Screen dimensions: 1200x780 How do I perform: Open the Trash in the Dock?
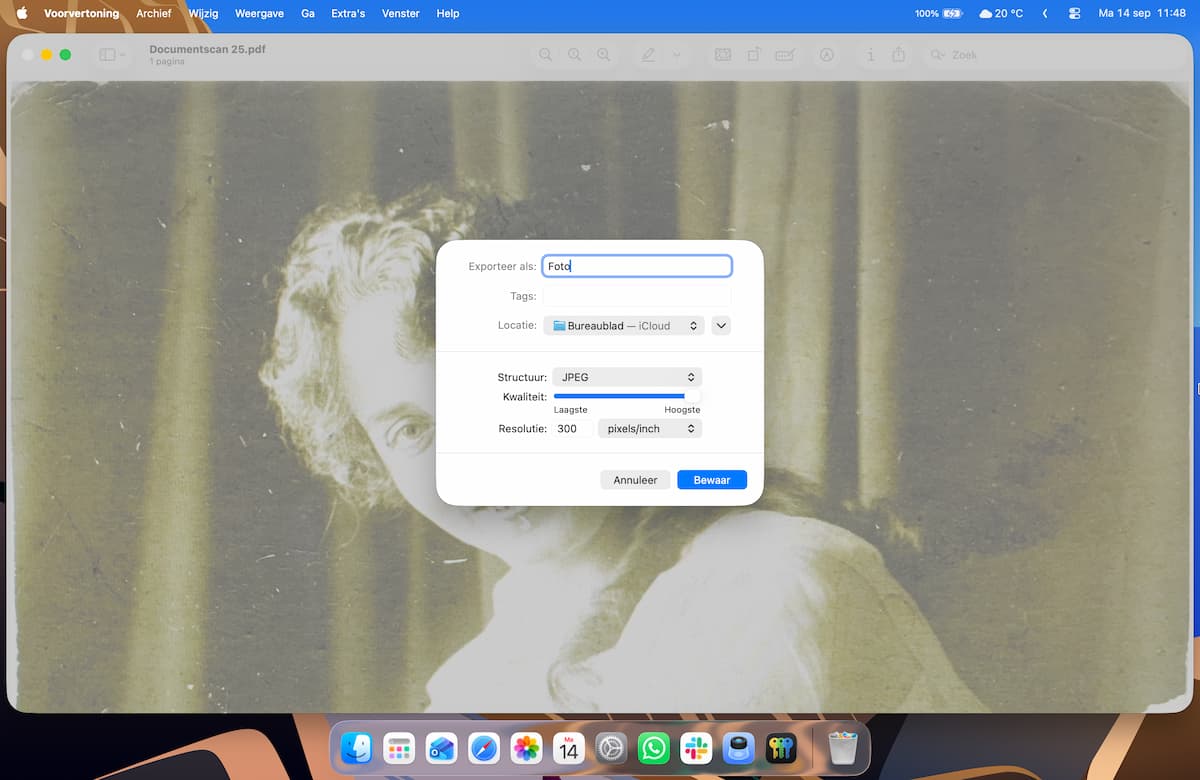[x=843, y=748]
